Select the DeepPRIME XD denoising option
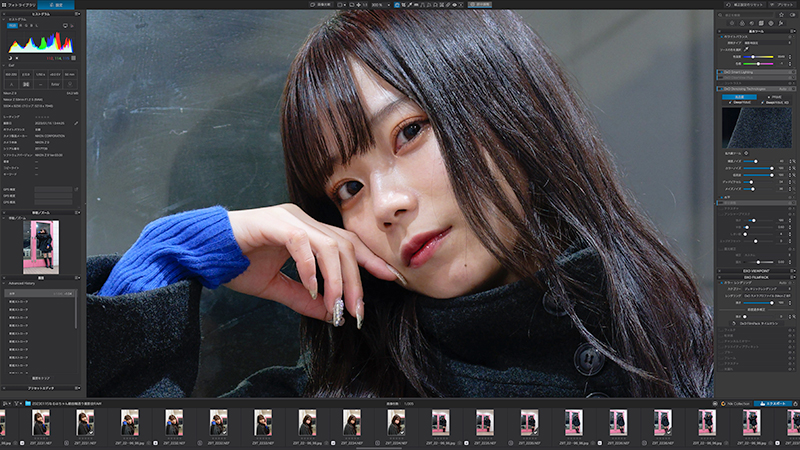This screenshot has width=800, height=450. point(775,103)
